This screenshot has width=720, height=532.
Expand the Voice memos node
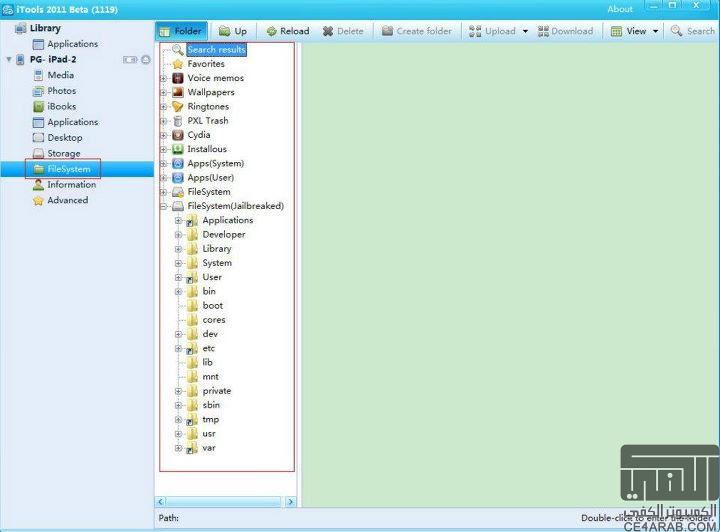pyautogui.click(x=163, y=78)
